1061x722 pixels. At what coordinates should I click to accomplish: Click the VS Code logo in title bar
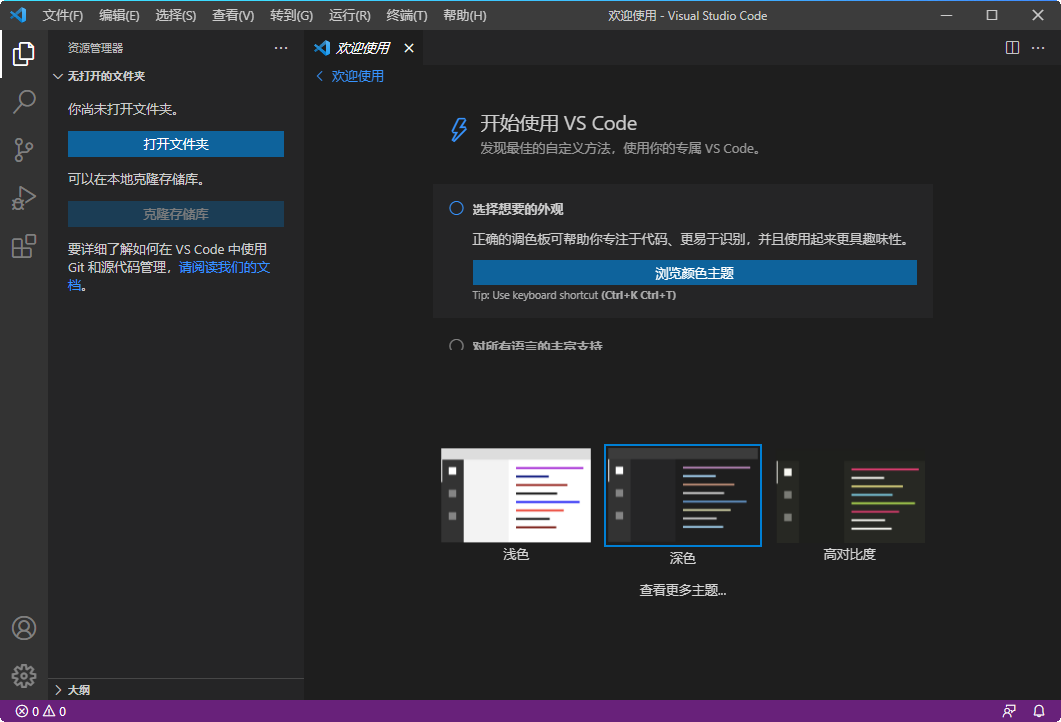click(18, 15)
